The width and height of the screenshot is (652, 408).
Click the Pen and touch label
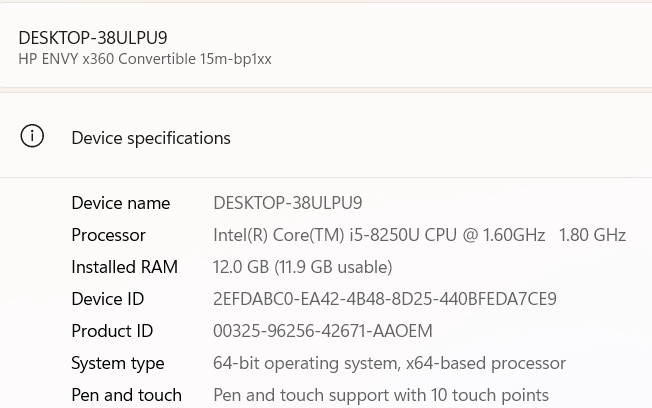click(x=126, y=395)
